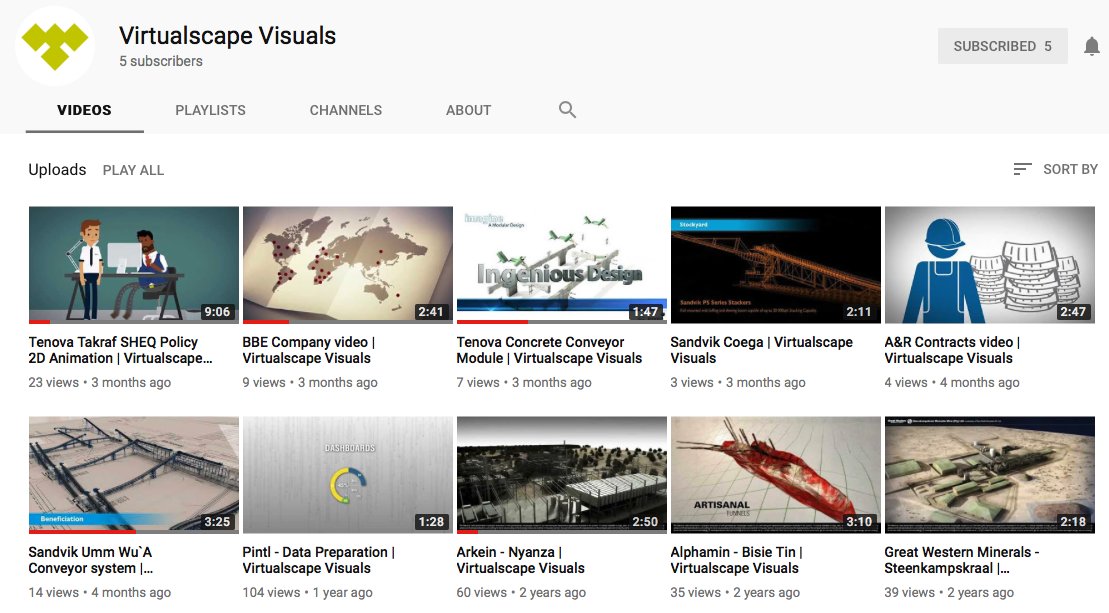
Task: Click the Sandvik Coega video title
Action: pyautogui.click(x=762, y=350)
